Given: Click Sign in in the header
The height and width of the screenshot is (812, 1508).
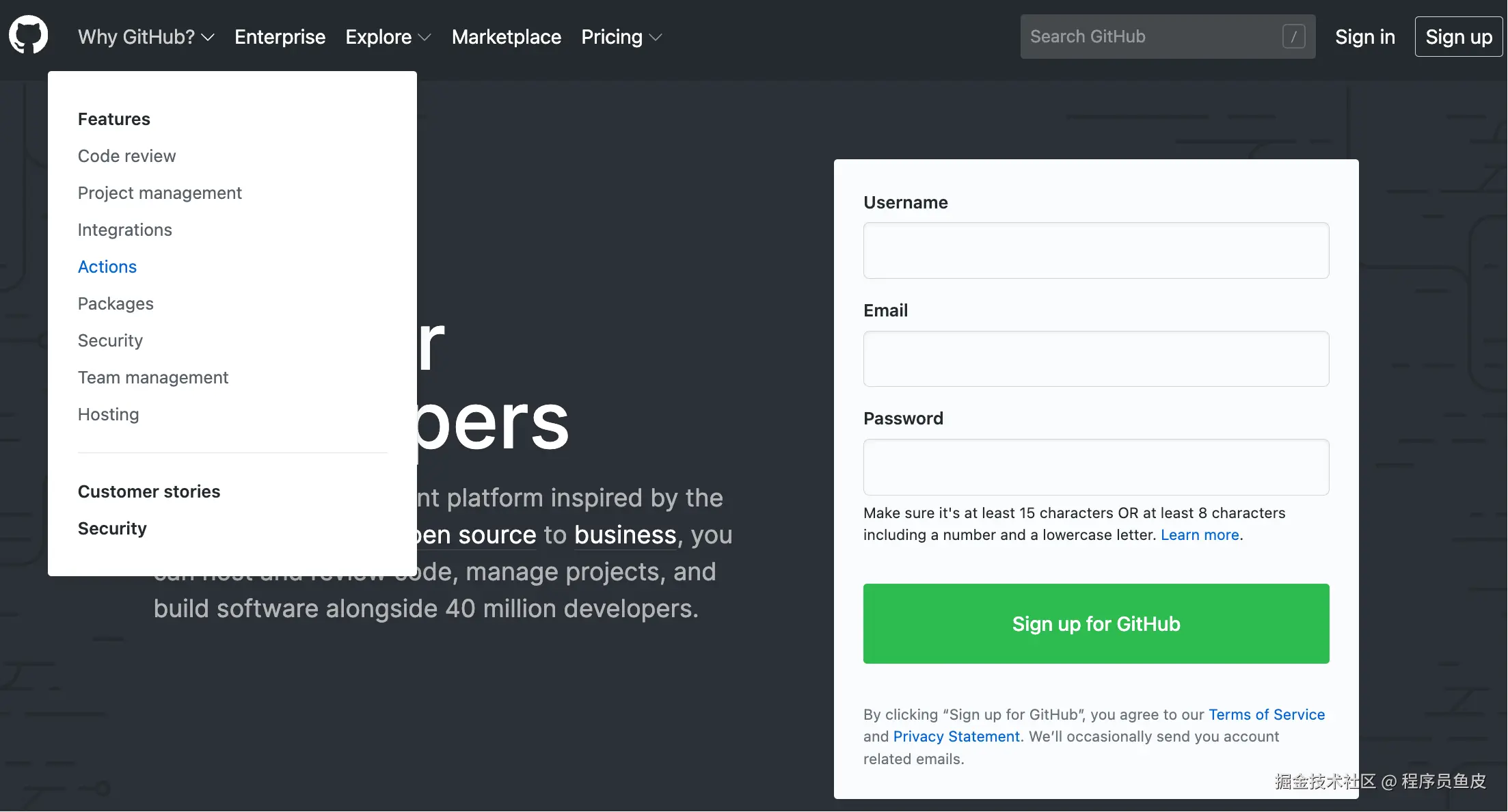Looking at the screenshot, I should 1364,37.
